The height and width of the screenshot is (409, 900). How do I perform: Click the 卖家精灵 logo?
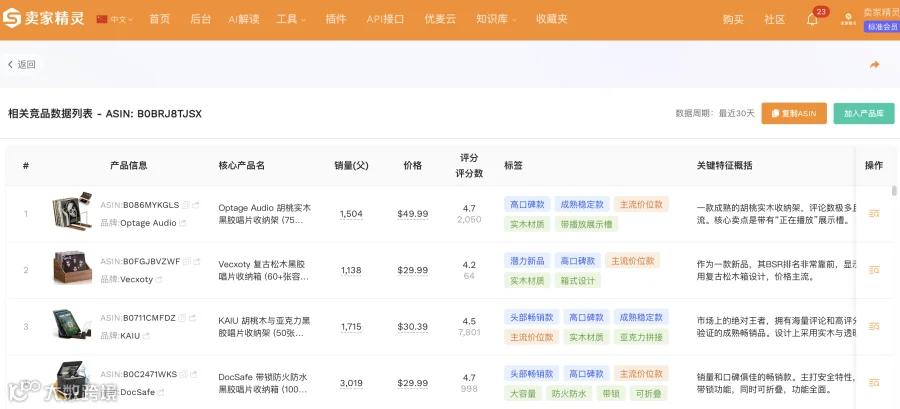pos(43,19)
